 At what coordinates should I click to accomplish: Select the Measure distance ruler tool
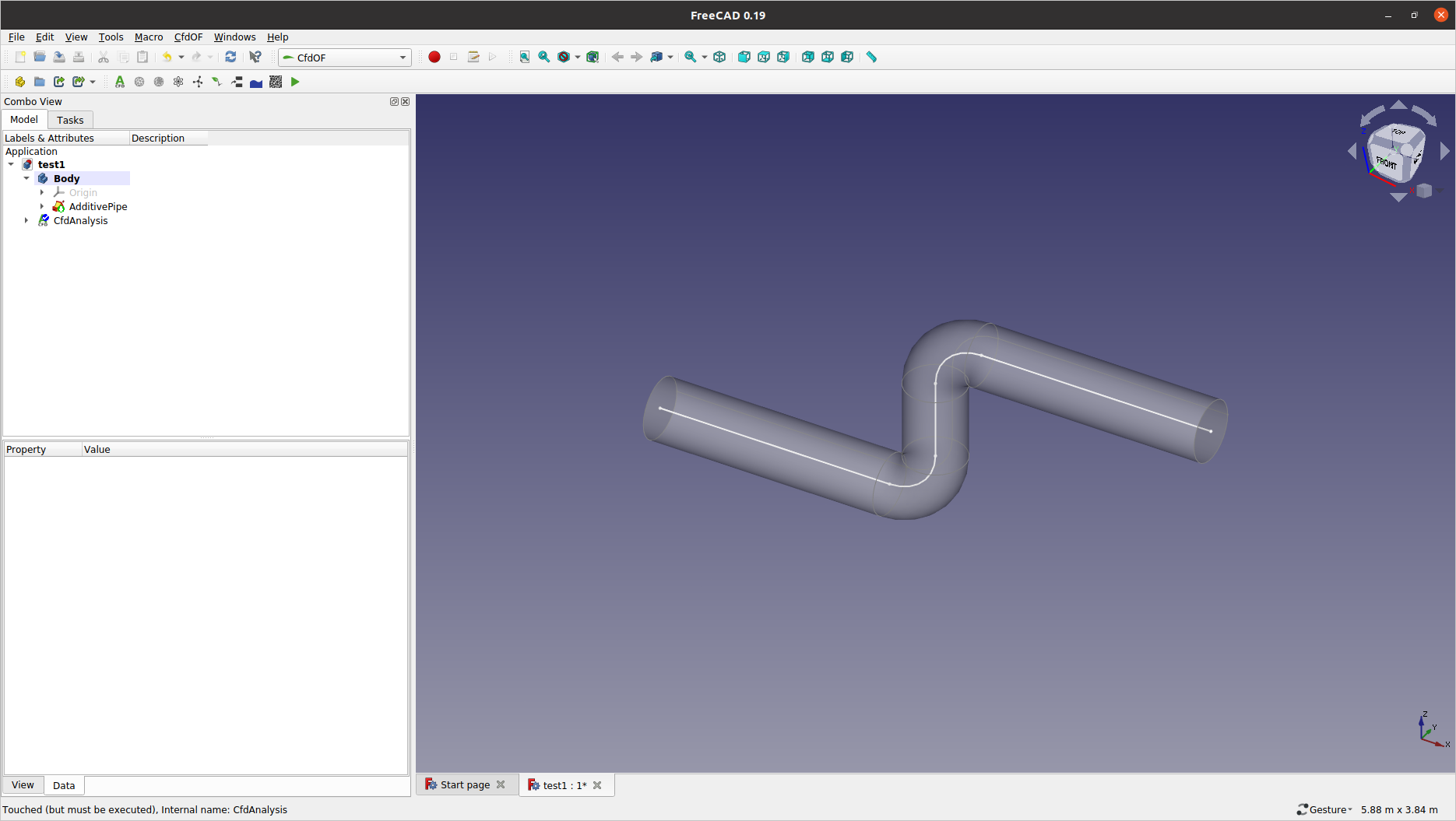coord(872,57)
